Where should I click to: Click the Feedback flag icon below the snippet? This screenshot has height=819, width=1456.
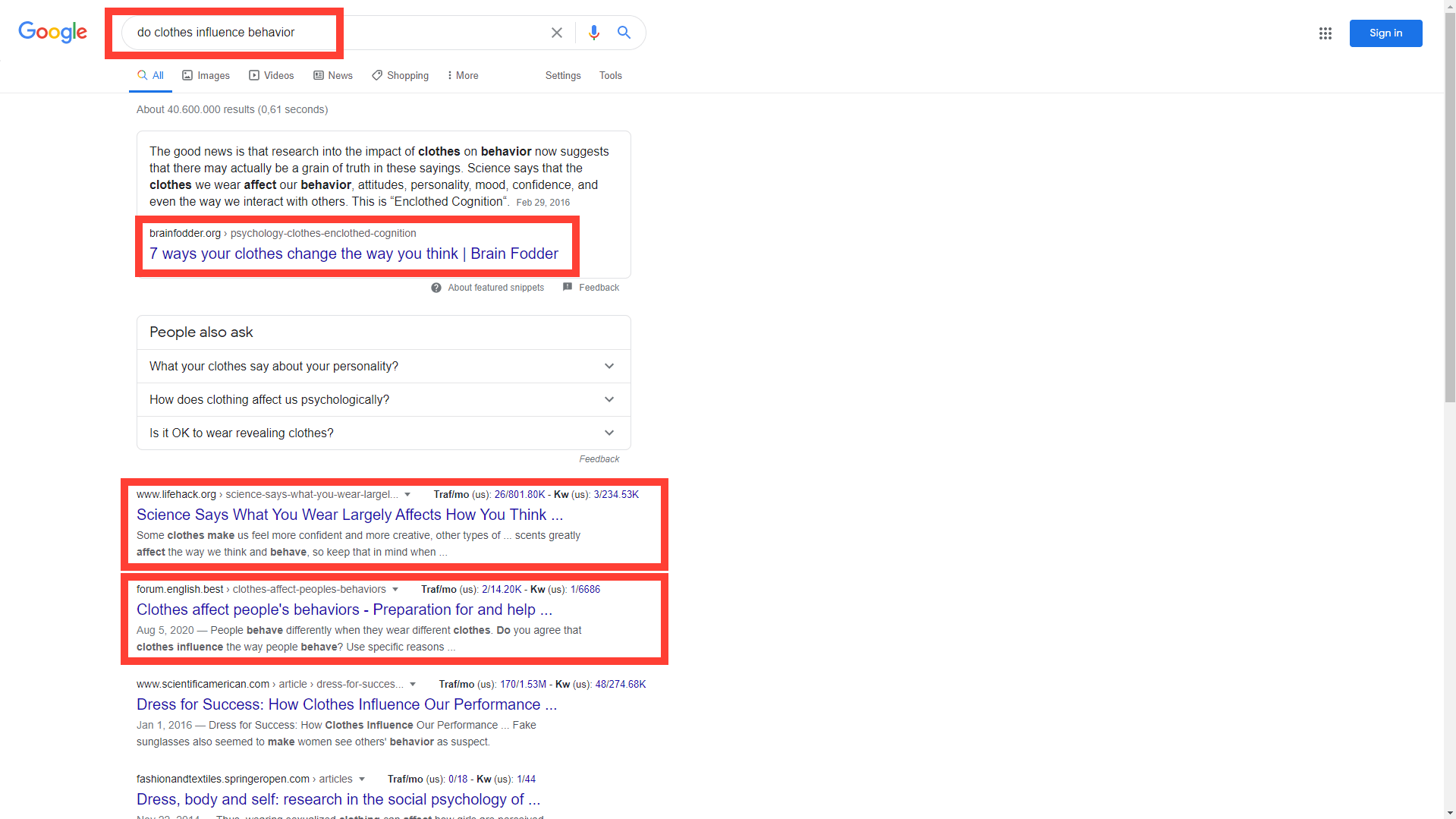point(568,287)
